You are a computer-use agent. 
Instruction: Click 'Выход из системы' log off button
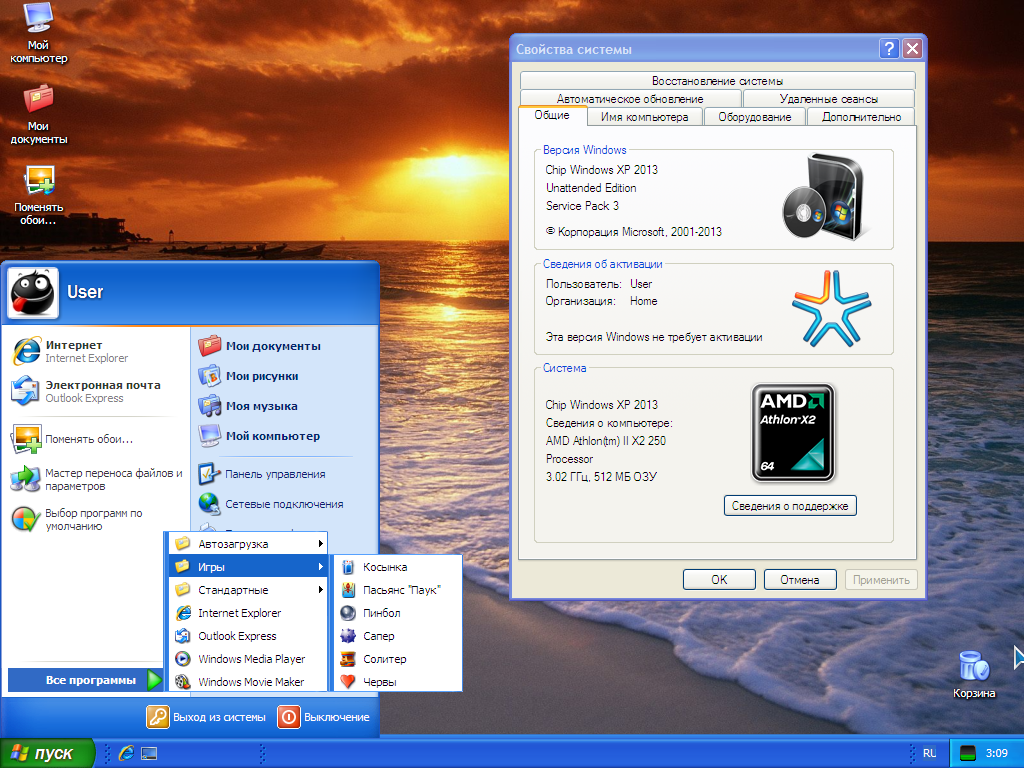[x=206, y=717]
